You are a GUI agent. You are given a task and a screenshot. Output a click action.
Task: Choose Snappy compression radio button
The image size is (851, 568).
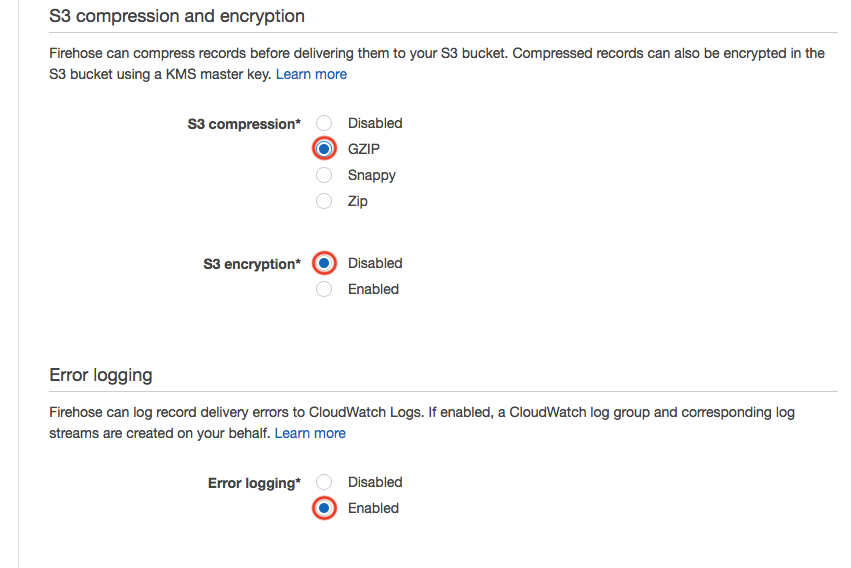coord(324,175)
